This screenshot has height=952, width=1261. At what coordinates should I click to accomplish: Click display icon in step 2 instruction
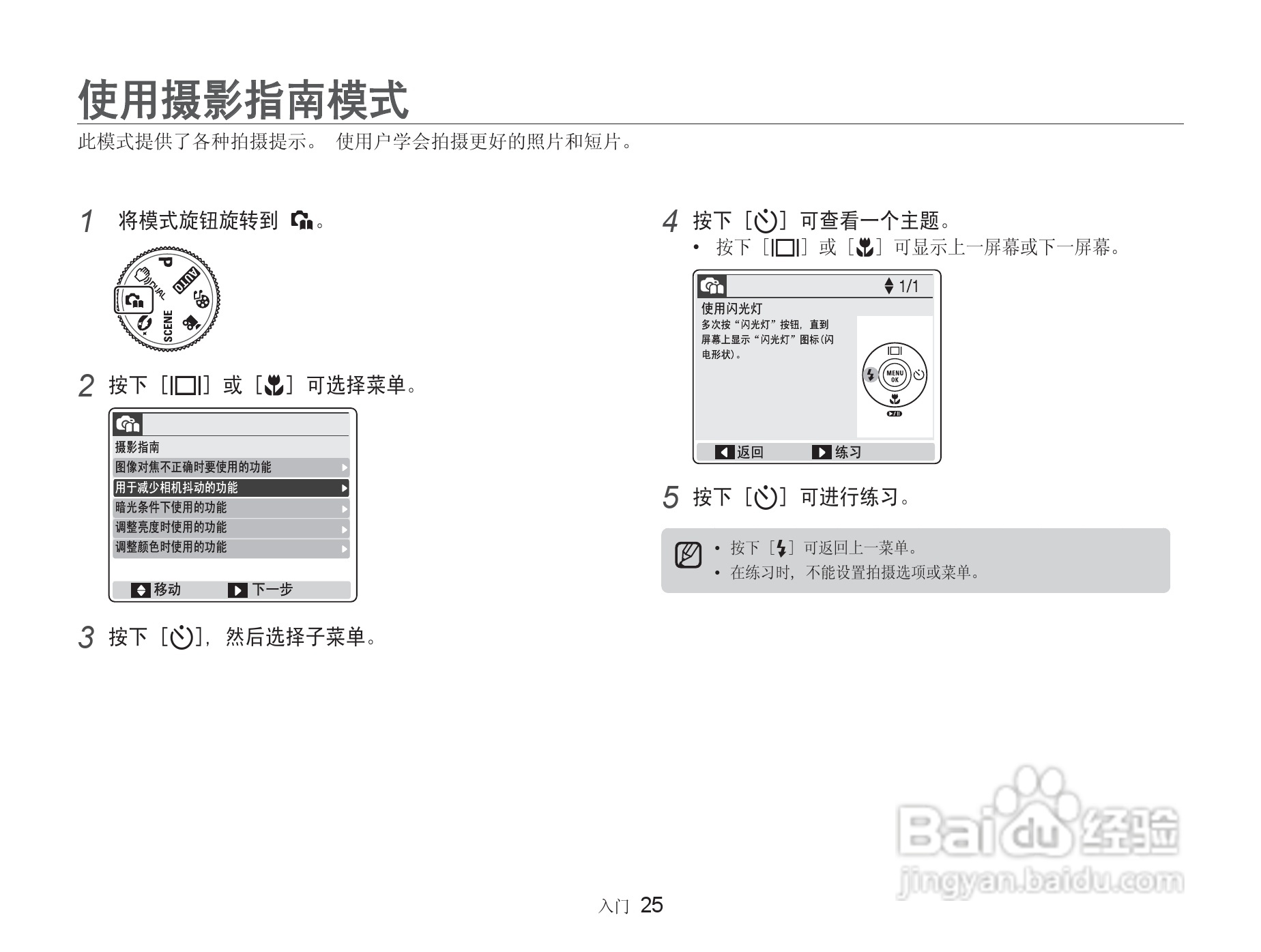click(185, 386)
